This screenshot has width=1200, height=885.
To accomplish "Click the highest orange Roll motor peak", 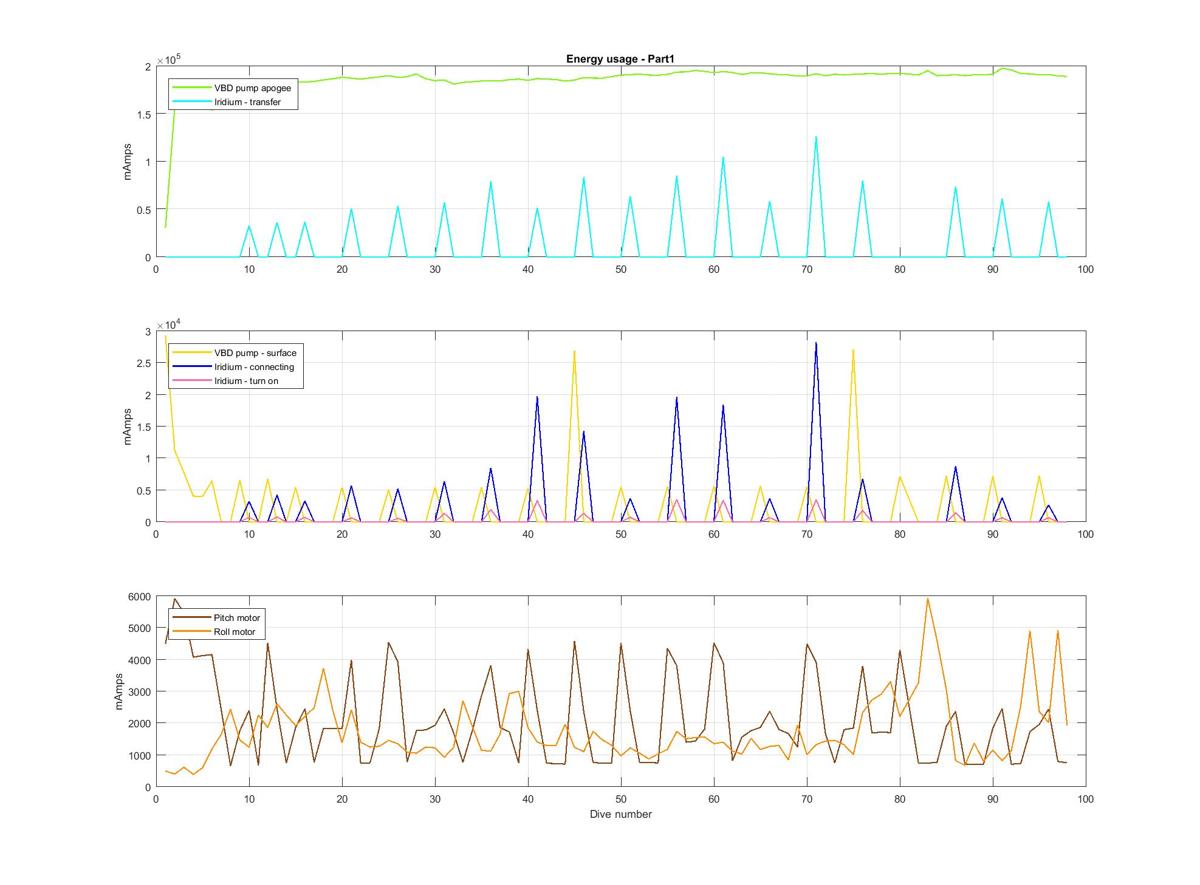I will (927, 599).
